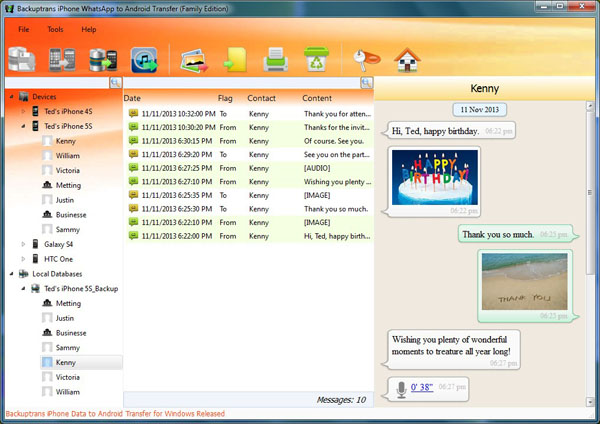Select Businesse group under Ted's iPhone 5S
Screen dimensions: 600x424
point(71,215)
